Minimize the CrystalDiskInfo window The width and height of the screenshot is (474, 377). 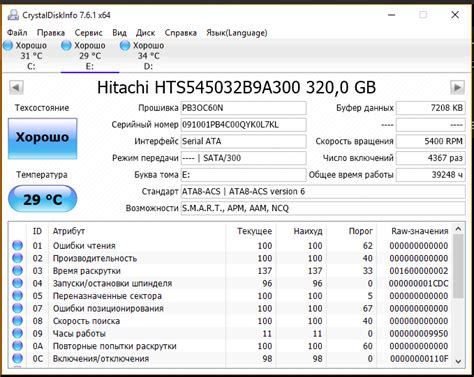(392, 15)
